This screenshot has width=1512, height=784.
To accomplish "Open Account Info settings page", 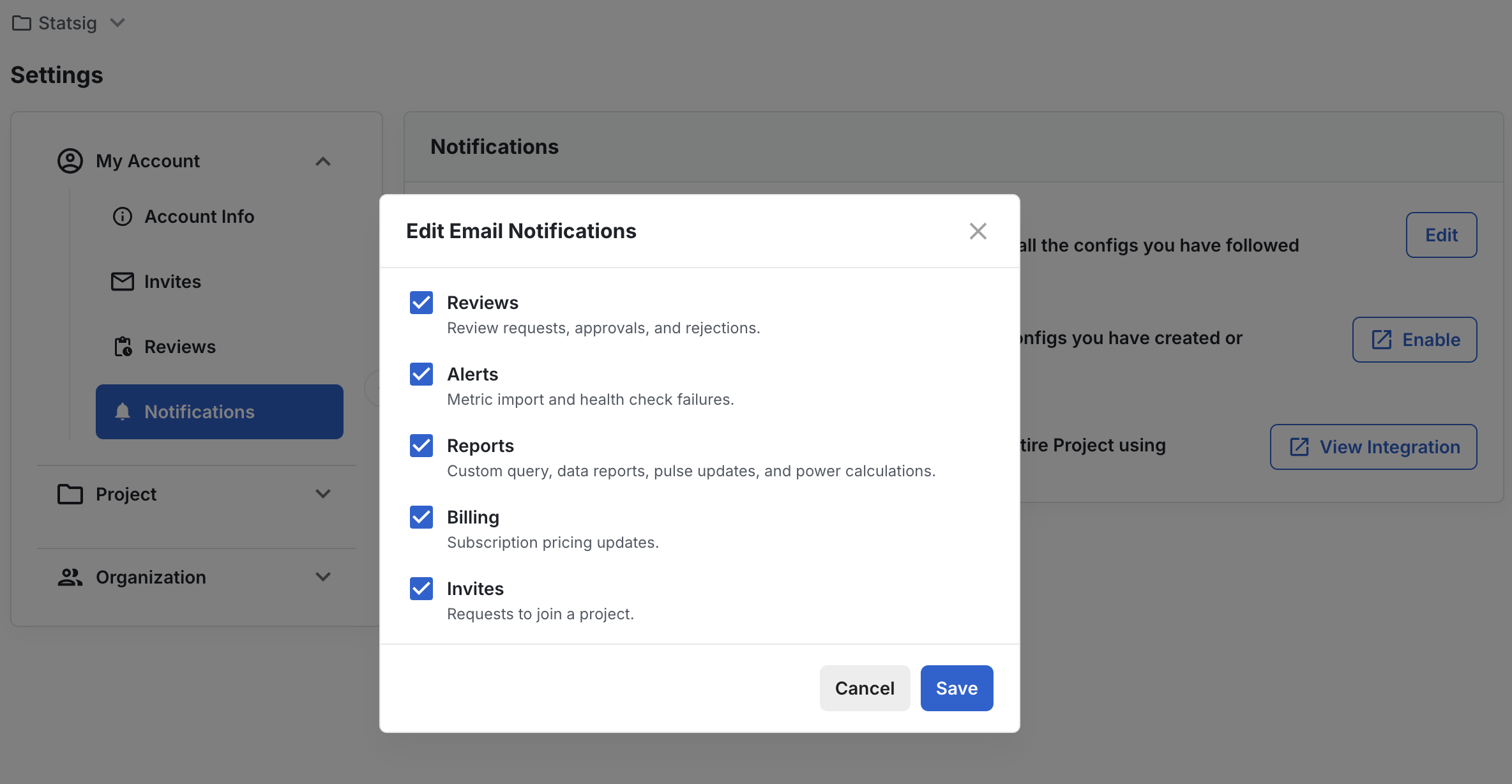I will [x=199, y=216].
